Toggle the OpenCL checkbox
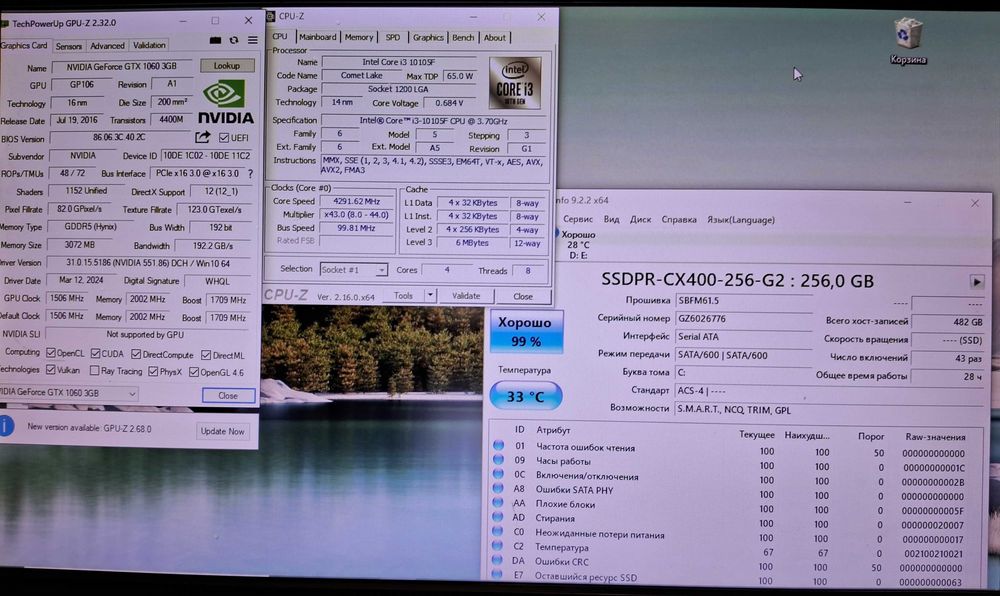 pos(51,353)
